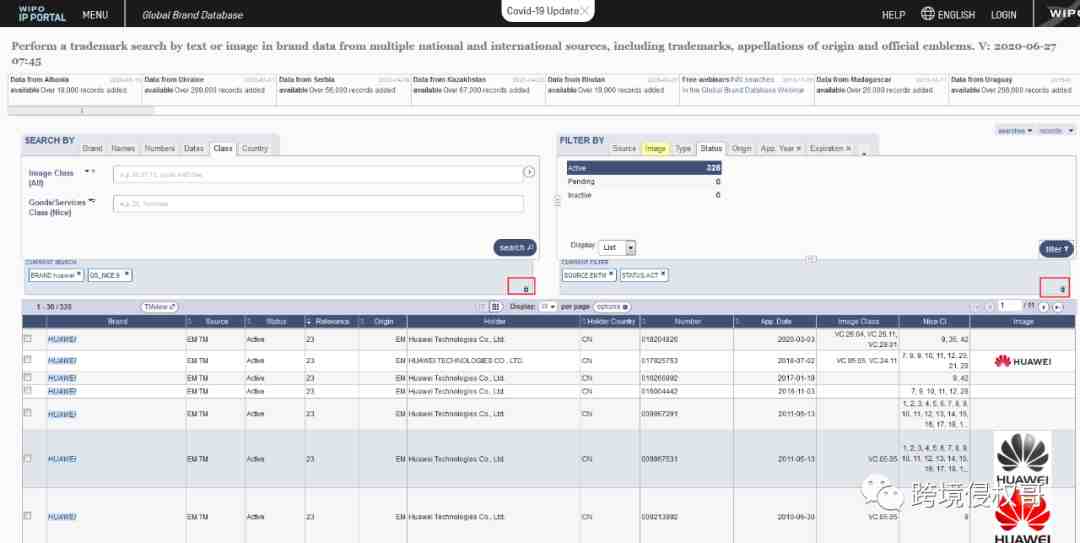
Task: Clear current filter with trash icon
Action: tap(1061, 289)
